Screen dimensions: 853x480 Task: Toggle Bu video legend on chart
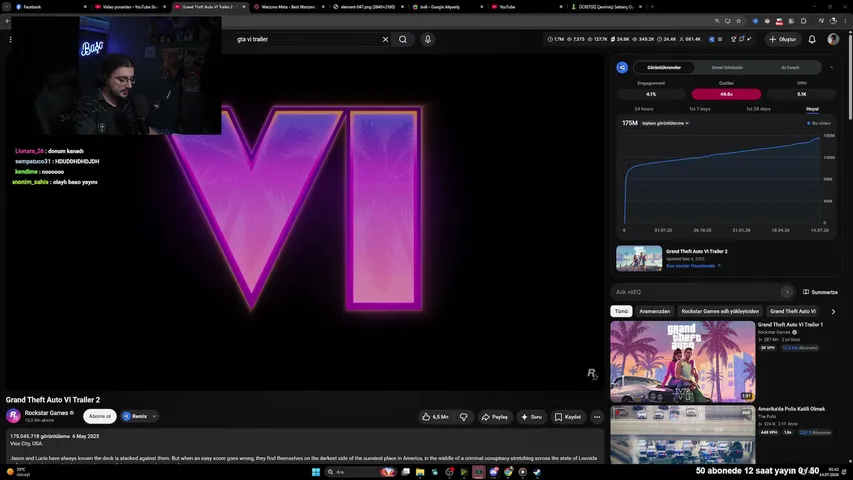(819, 123)
